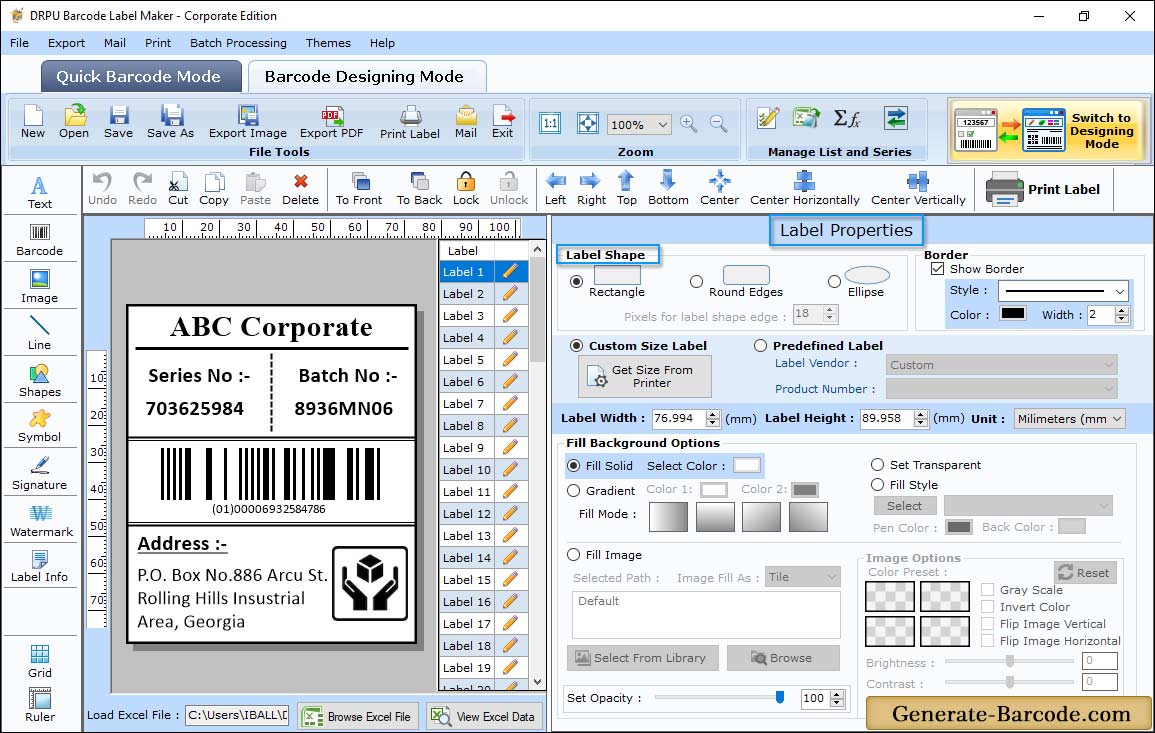Click Print Label in File Tools
The width and height of the screenshot is (1155, 733).
point(410,122)
